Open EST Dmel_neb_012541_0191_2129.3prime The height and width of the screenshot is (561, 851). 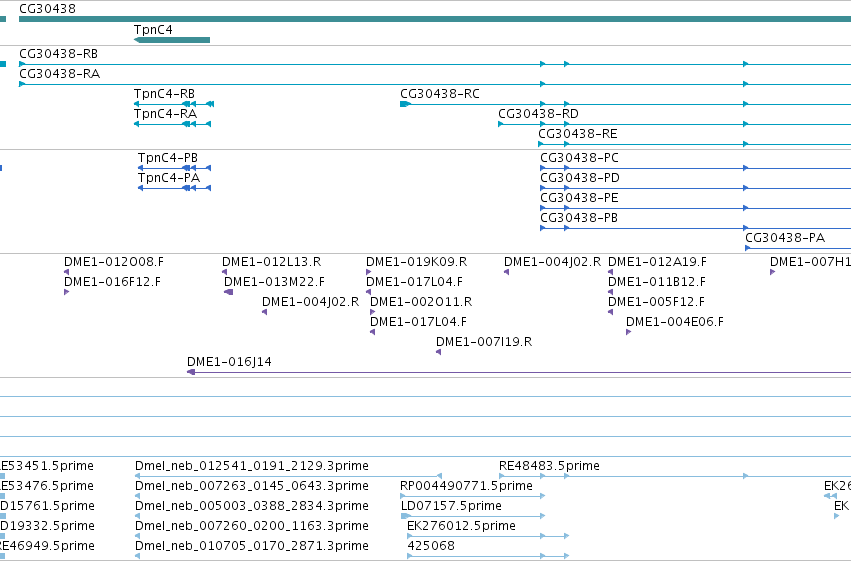(288, 476)
